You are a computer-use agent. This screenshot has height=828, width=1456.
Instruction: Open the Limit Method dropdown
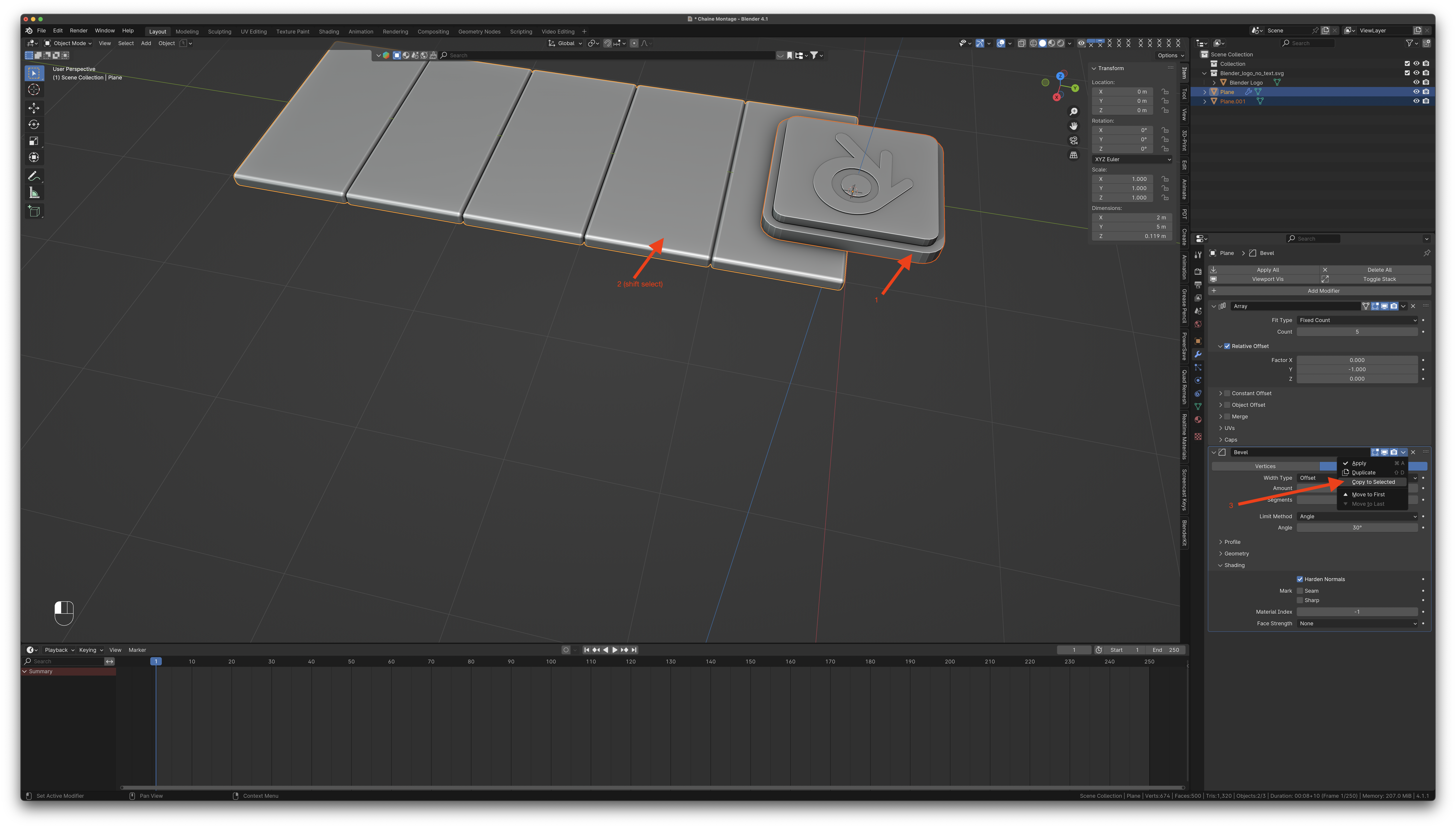(x=1357, y=516)
